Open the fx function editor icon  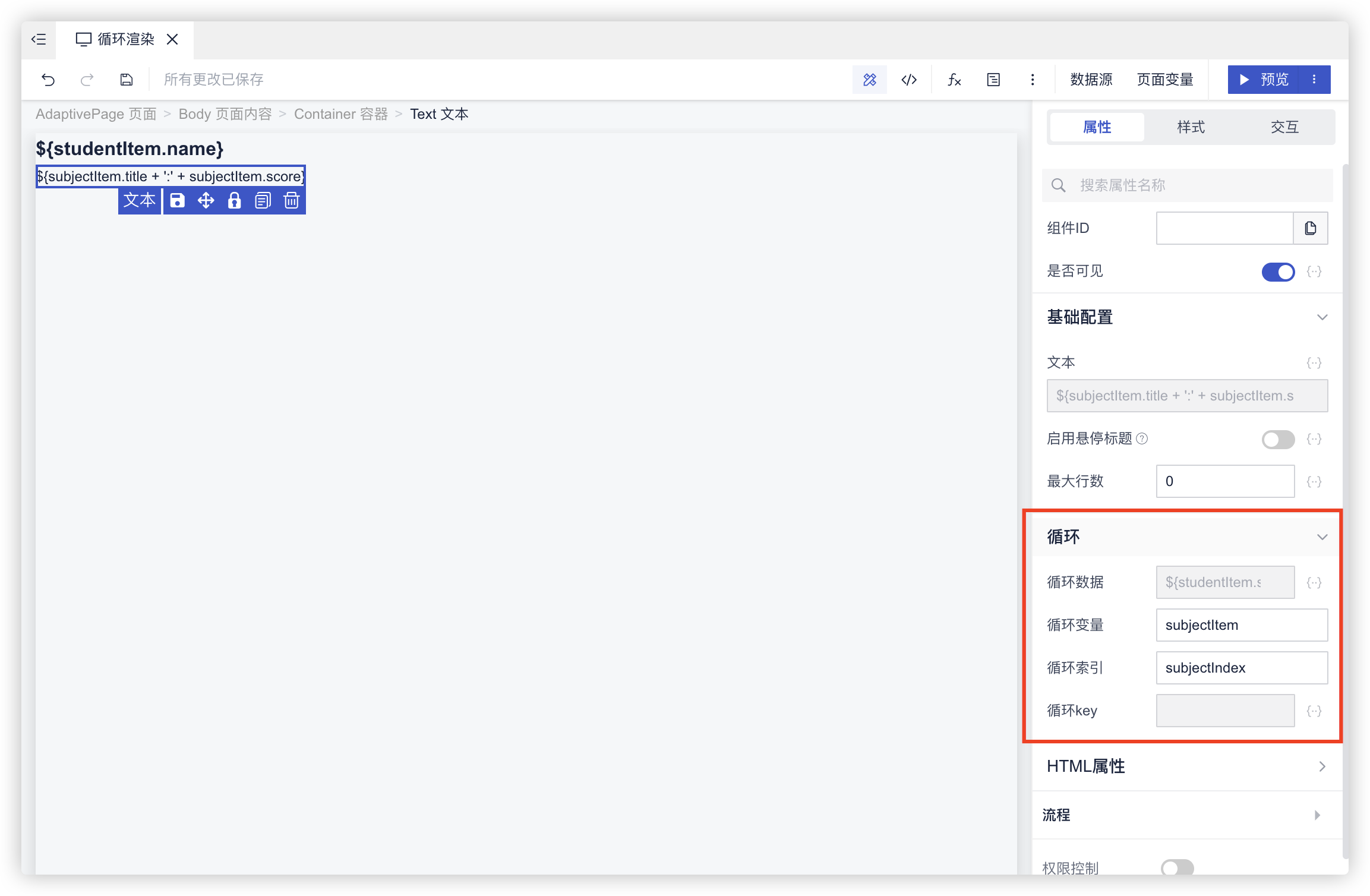(954, 80)
